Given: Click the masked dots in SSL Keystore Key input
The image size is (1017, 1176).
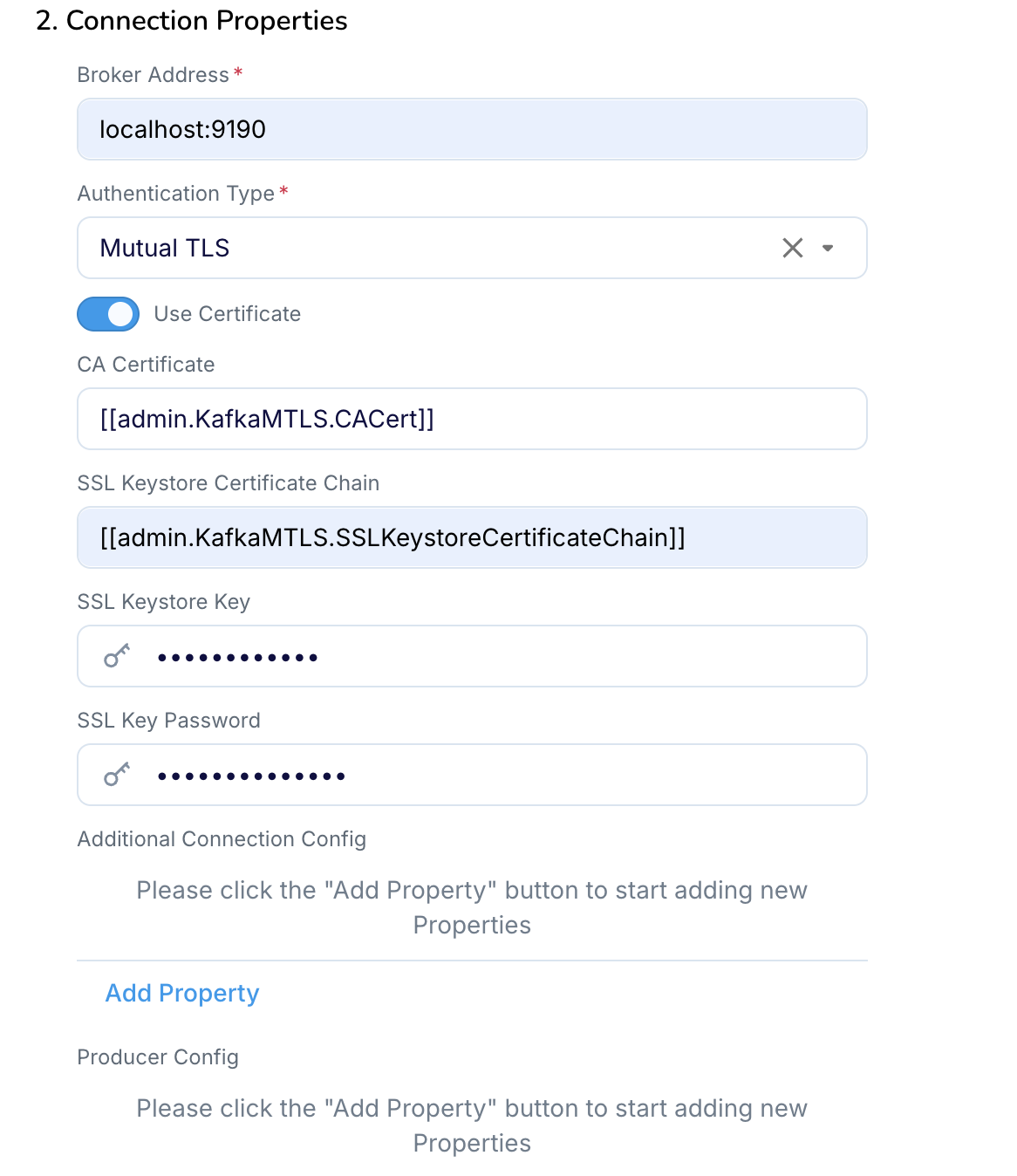Looking at the screenshot, I should [237, 657].
